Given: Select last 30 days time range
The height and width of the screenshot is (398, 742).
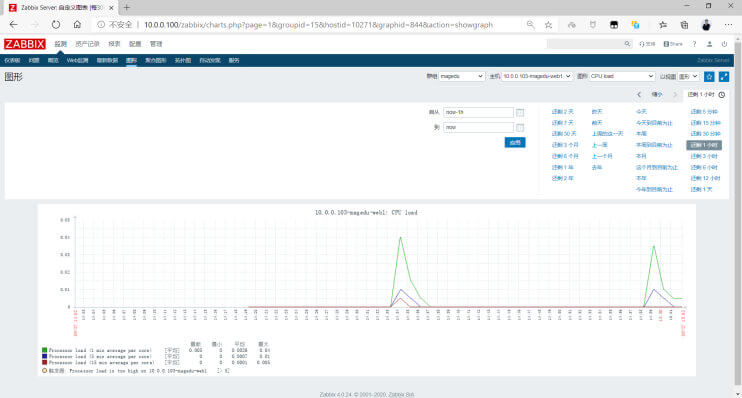Looking at the screenshot, I should [564, 133].
